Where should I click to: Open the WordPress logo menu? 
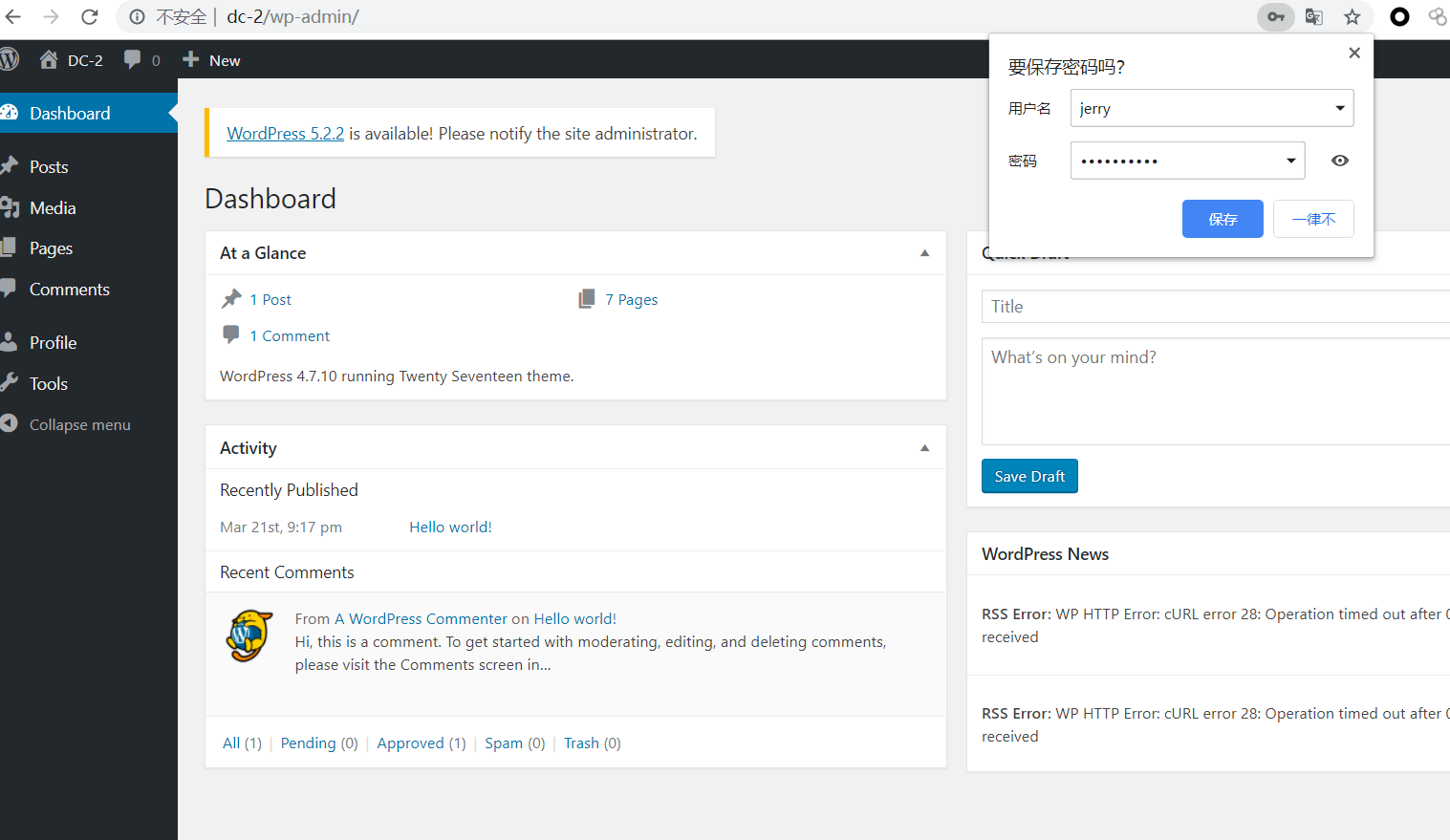click(x=10, y=59)
